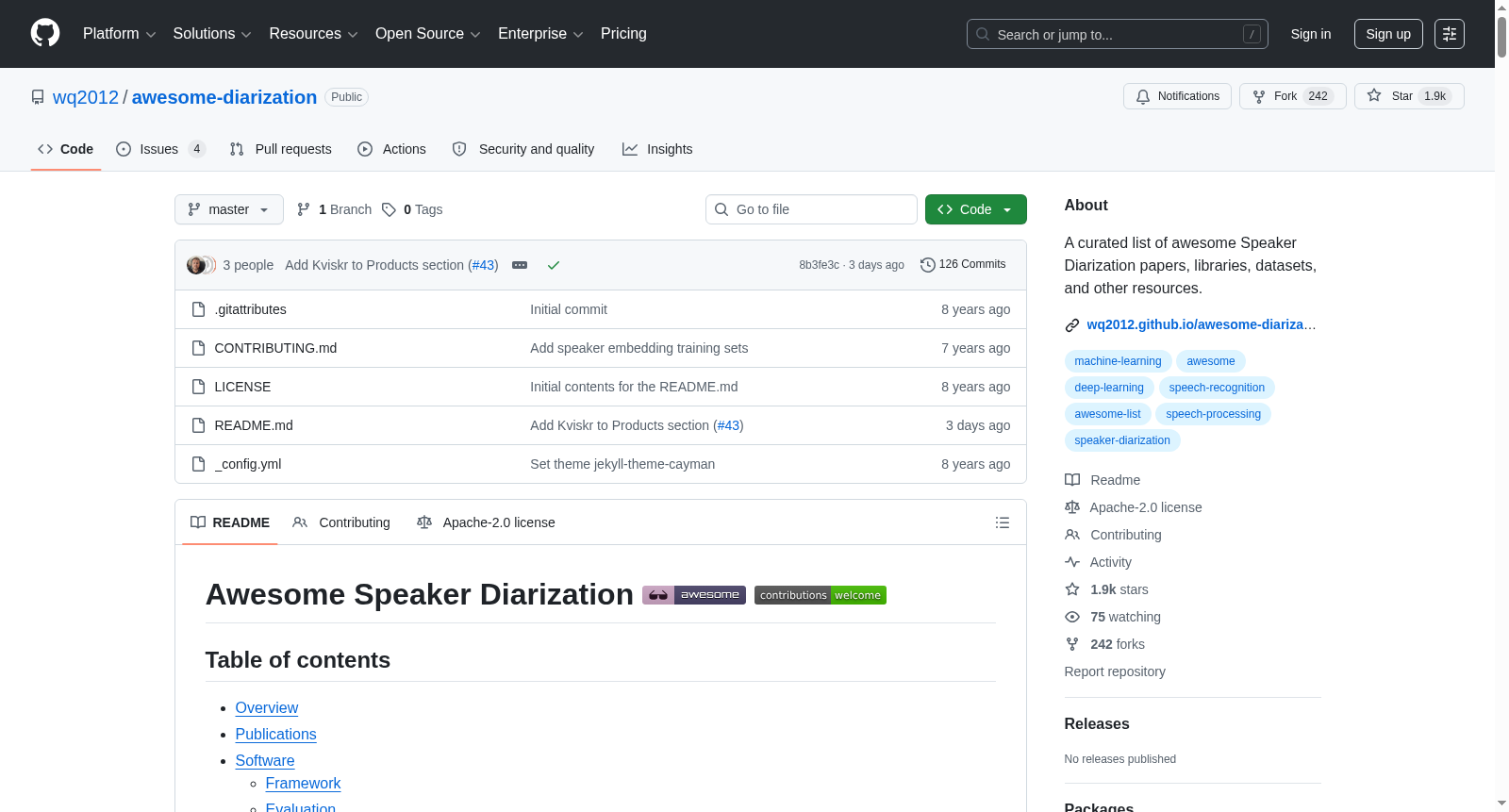View commit check status green checkmark
The height and width of the screenshot is (812, 1509).
tap(554, 265)
